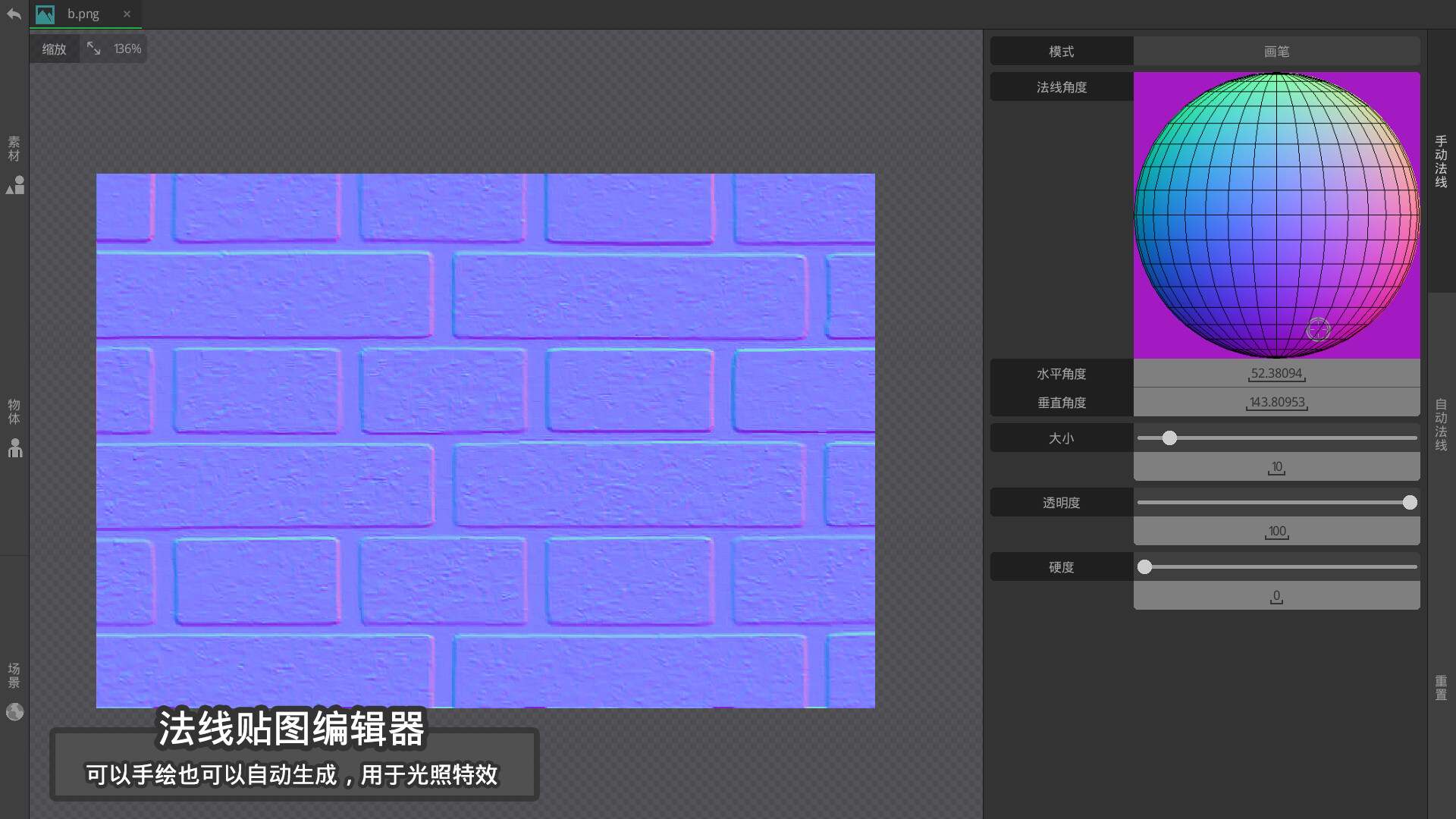
Task: Click the b.png image file icon
Action: click(x=45, y=14)
